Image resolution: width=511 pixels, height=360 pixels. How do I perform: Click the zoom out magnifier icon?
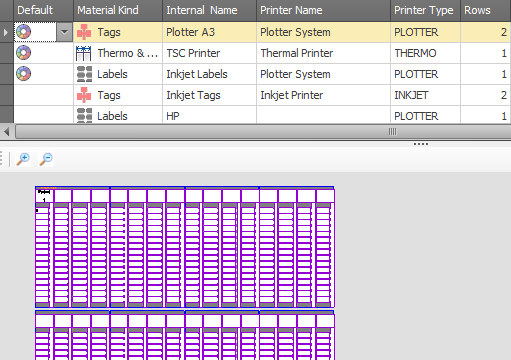46,159
